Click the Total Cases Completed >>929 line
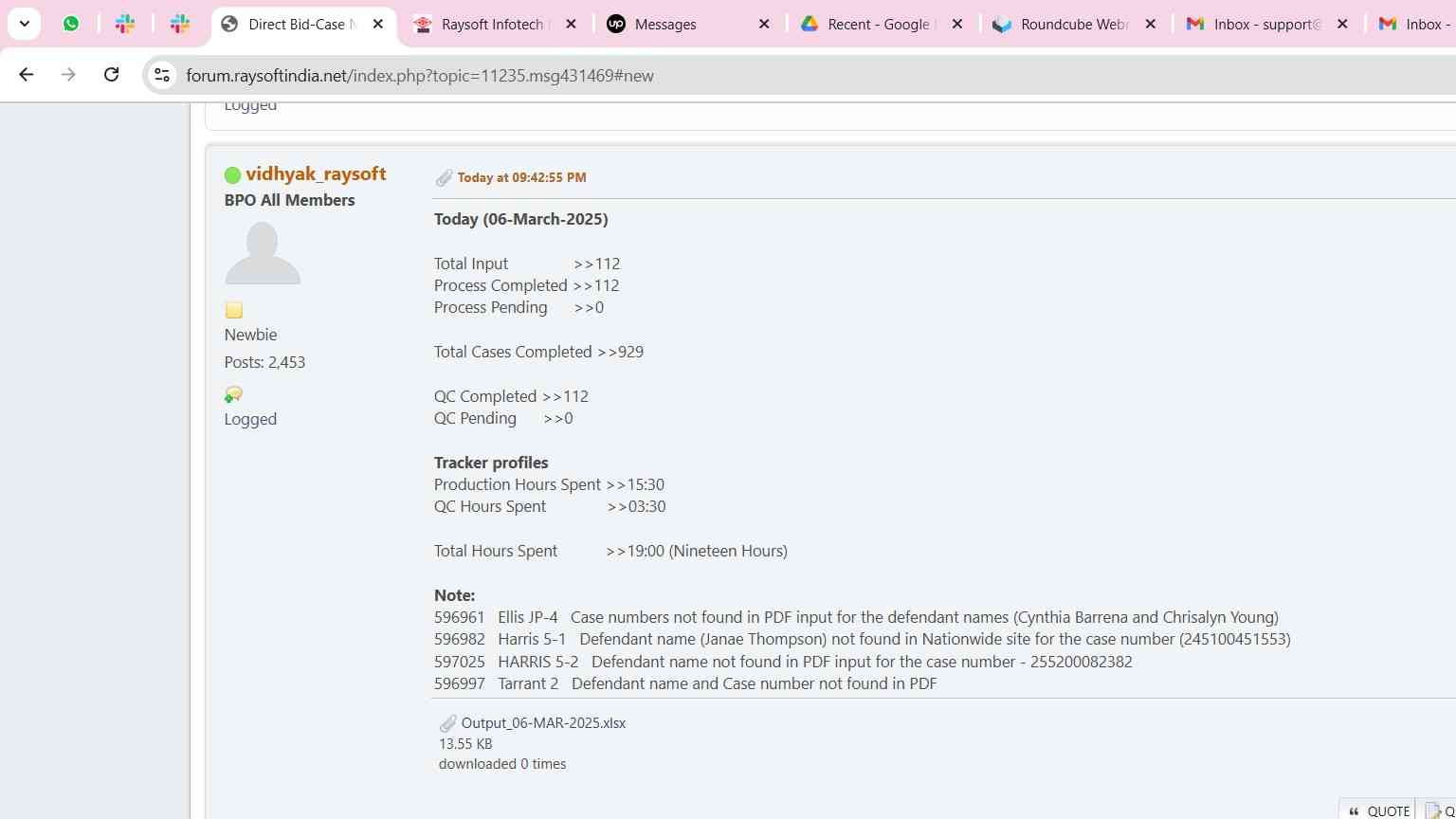This screenshot has width=1456, height=819. click(538, 352)
